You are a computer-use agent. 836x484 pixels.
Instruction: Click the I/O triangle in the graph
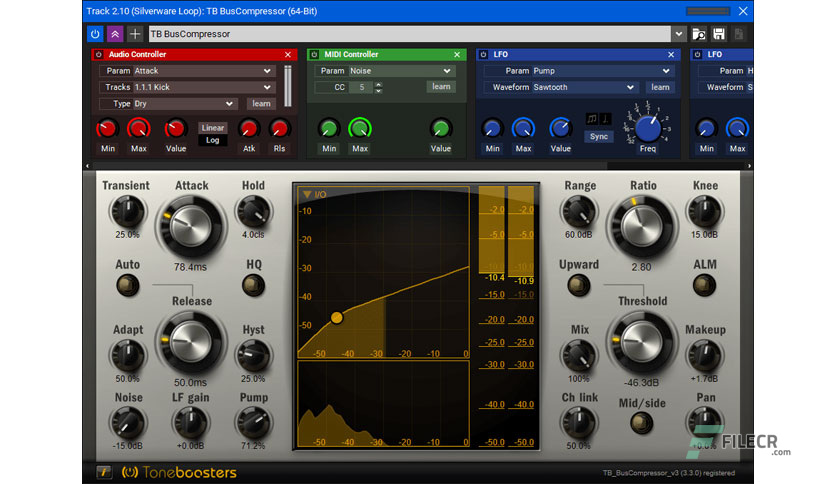(x=307, y=195)
